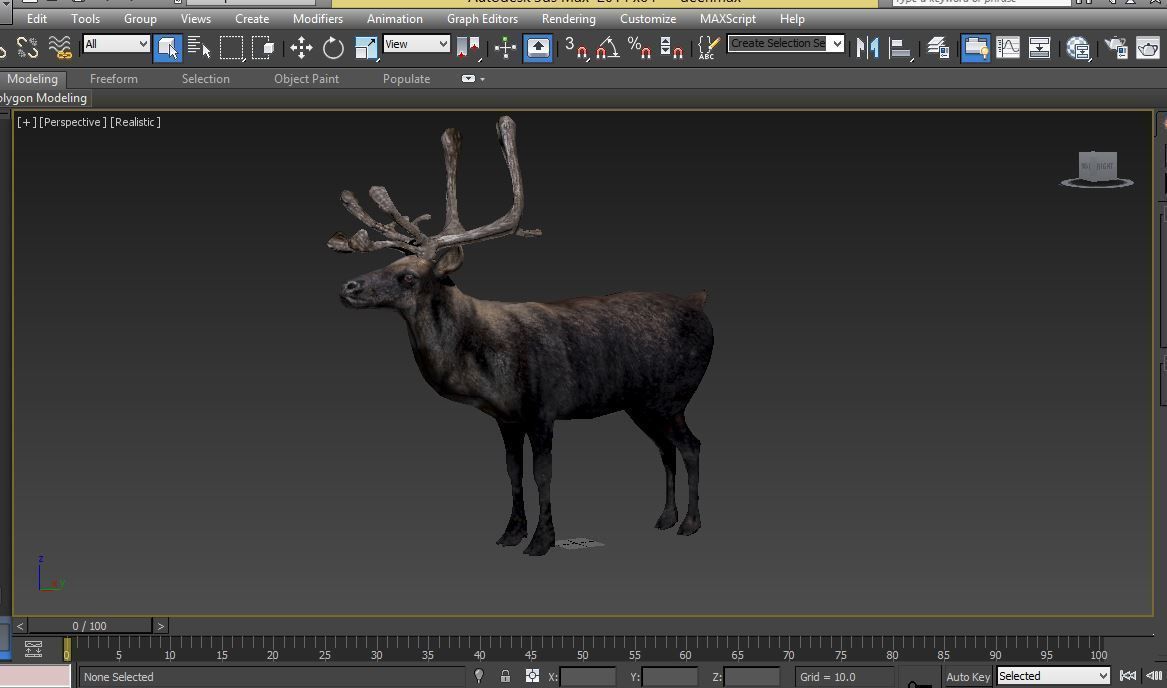
Task: Select the Bind to Space Warp tool
Action: tap(60, 48)
